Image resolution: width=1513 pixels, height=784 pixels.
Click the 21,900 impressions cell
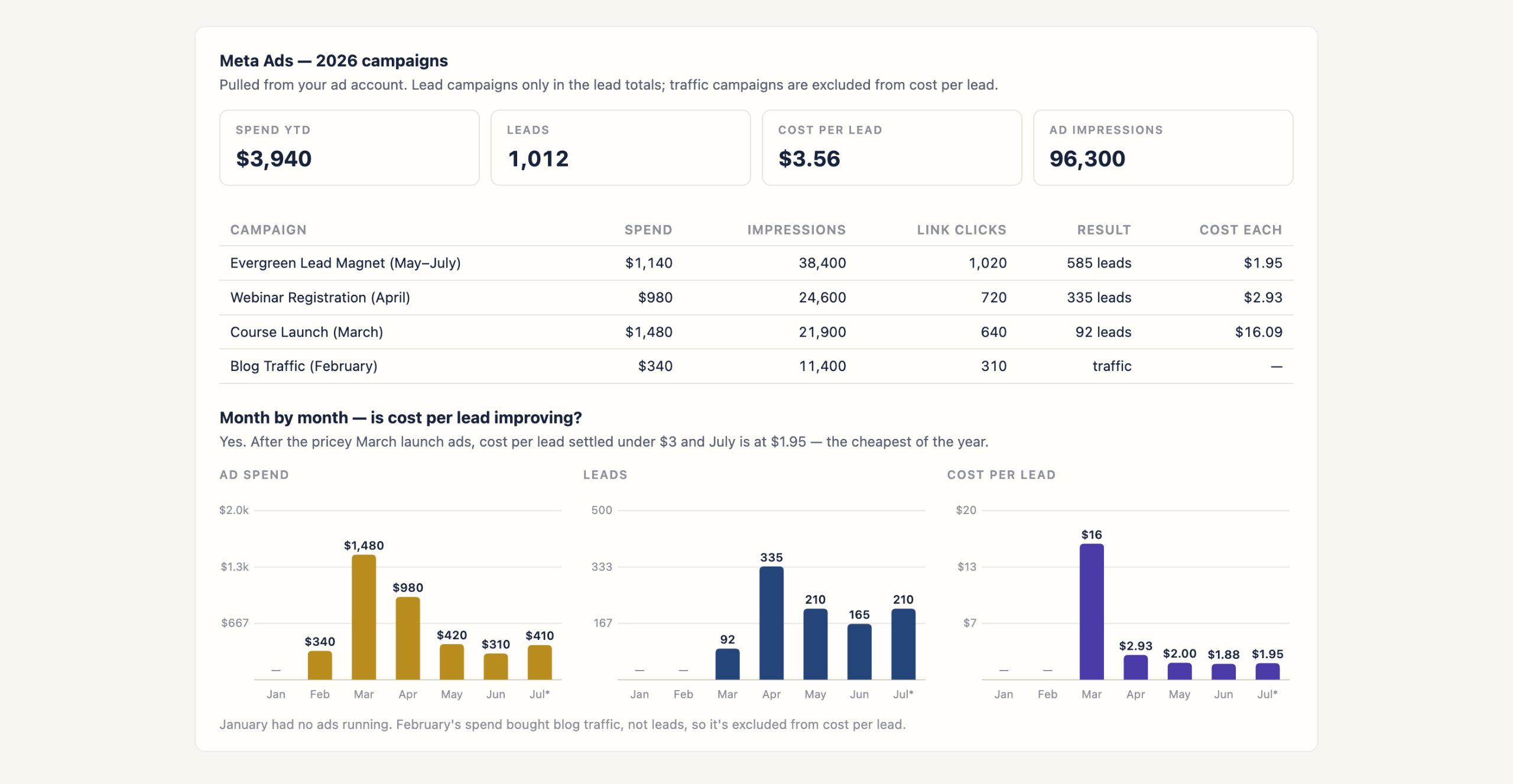pos(823,332)
